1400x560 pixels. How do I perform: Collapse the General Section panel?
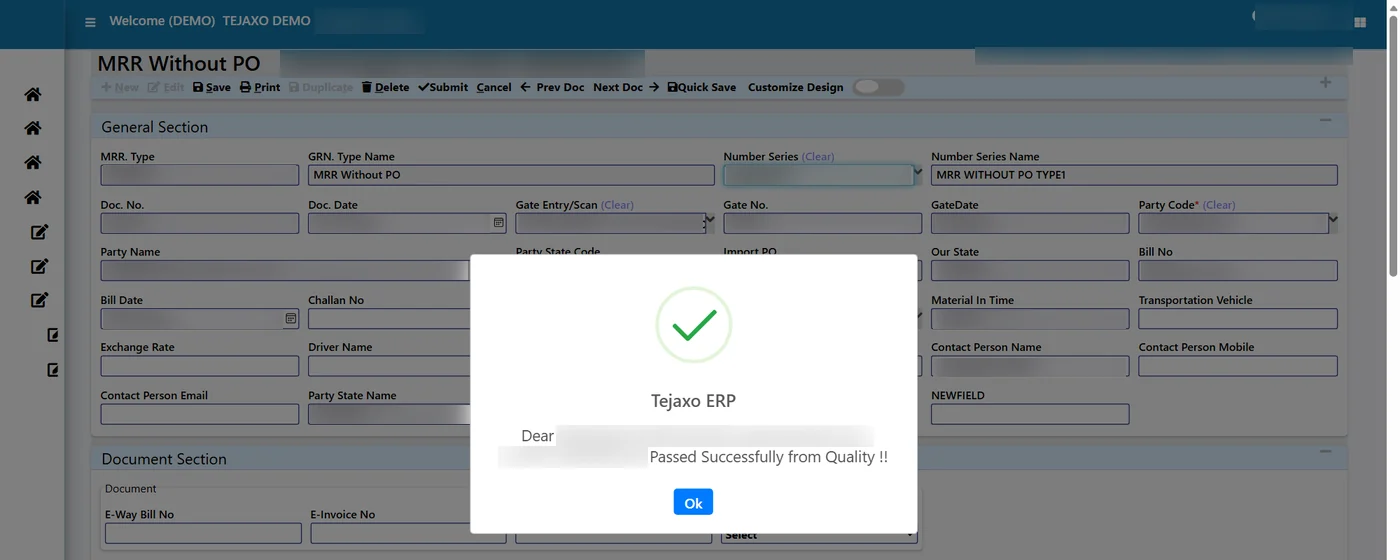(x=1325, y=120)
